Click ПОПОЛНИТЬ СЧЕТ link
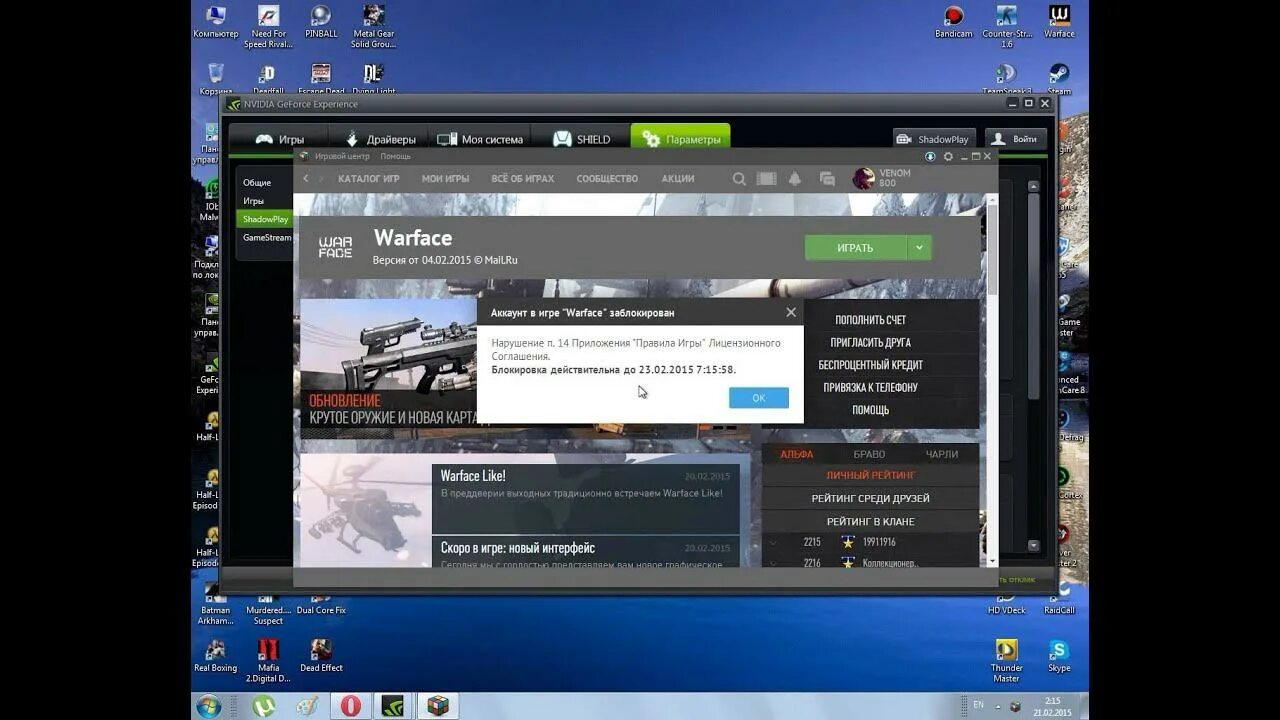 point(870,320)
